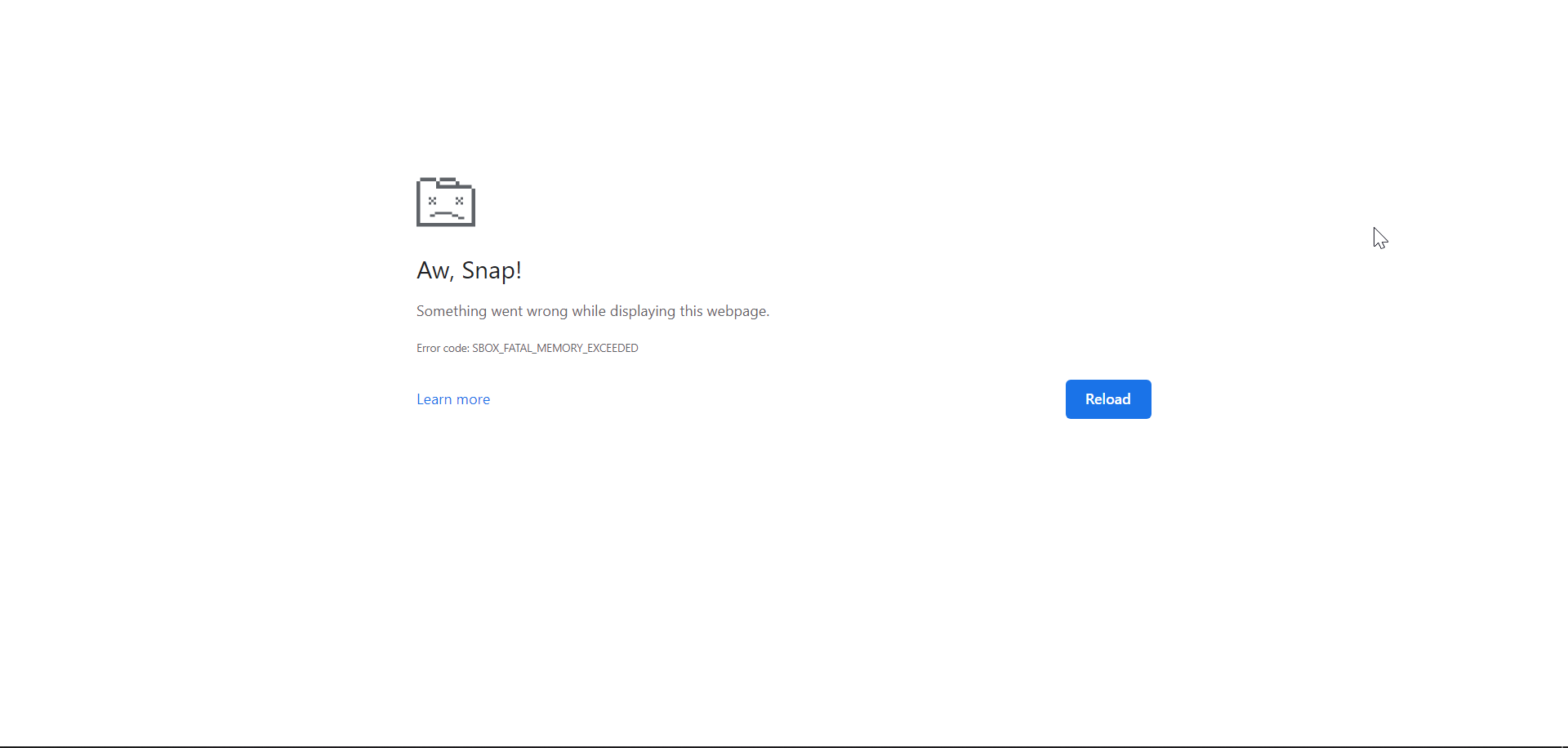Click the 'Something went wrong' message
The height and width of the screenshot is (748, 1568).
[593, 311]
